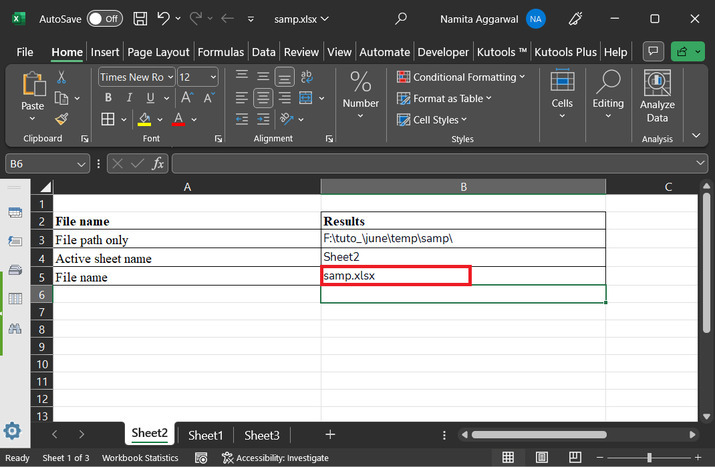This screenshot has height=467, width=715.
Task: Switch to Page Layout view in status bar
Action: click(x=540, y=458)
